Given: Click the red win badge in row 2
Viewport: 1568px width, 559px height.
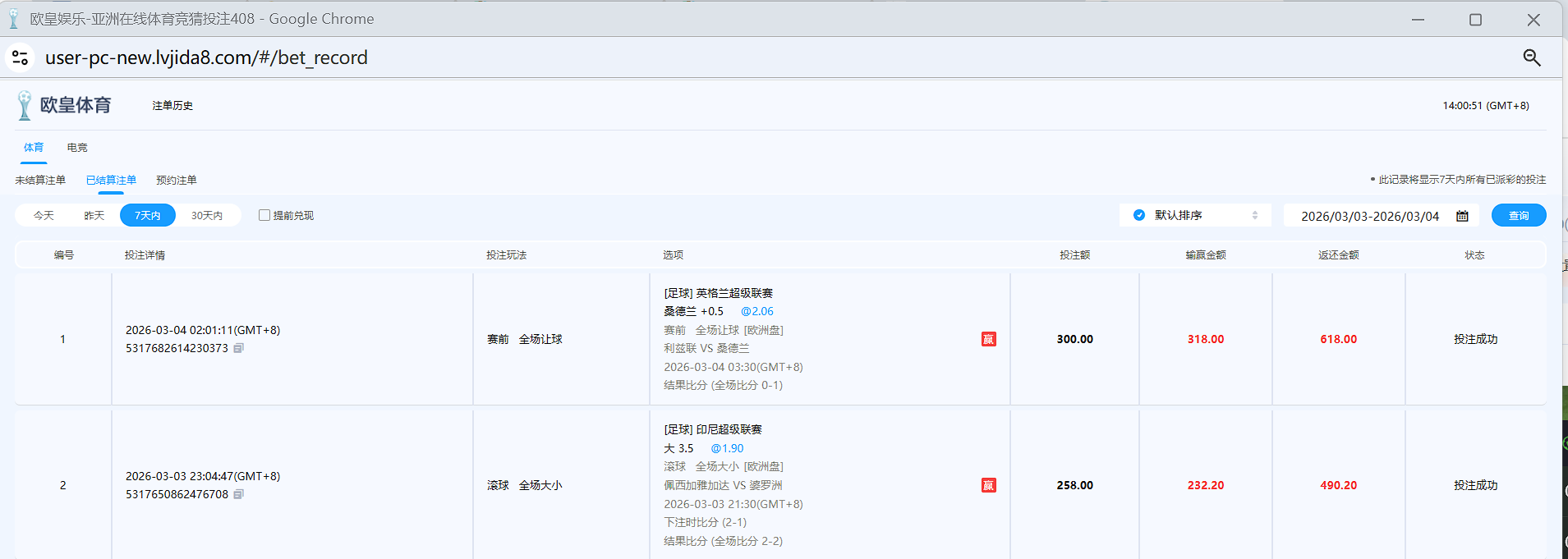Looking at the screenshot, I should (988, 485).
